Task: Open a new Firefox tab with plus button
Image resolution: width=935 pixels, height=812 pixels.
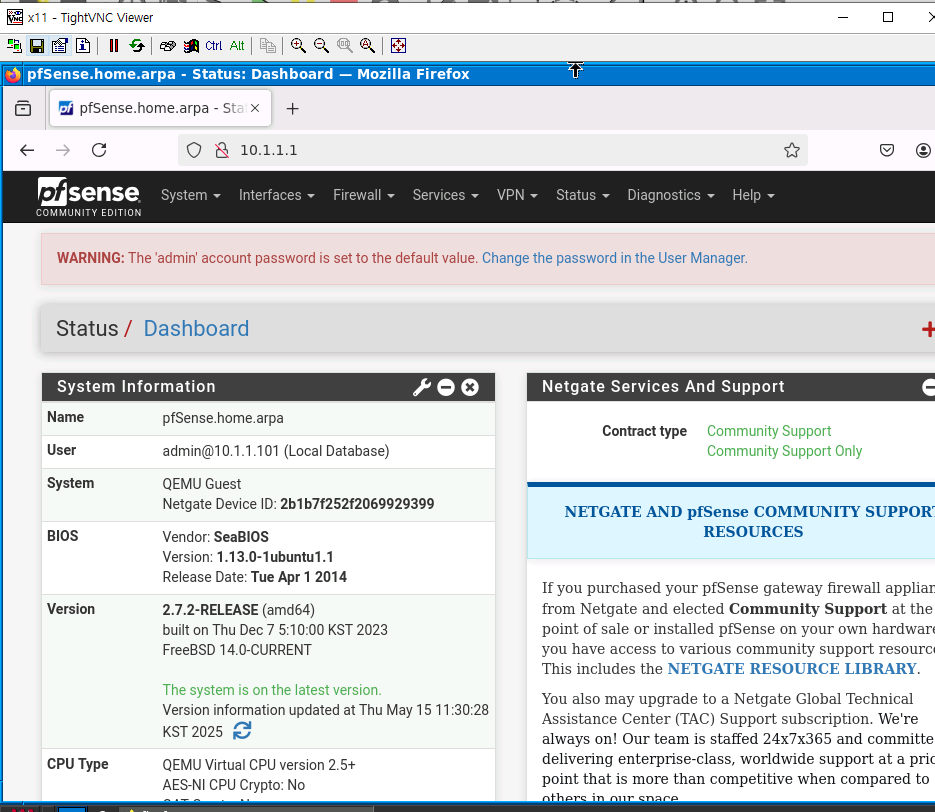Action: [292, 109]
